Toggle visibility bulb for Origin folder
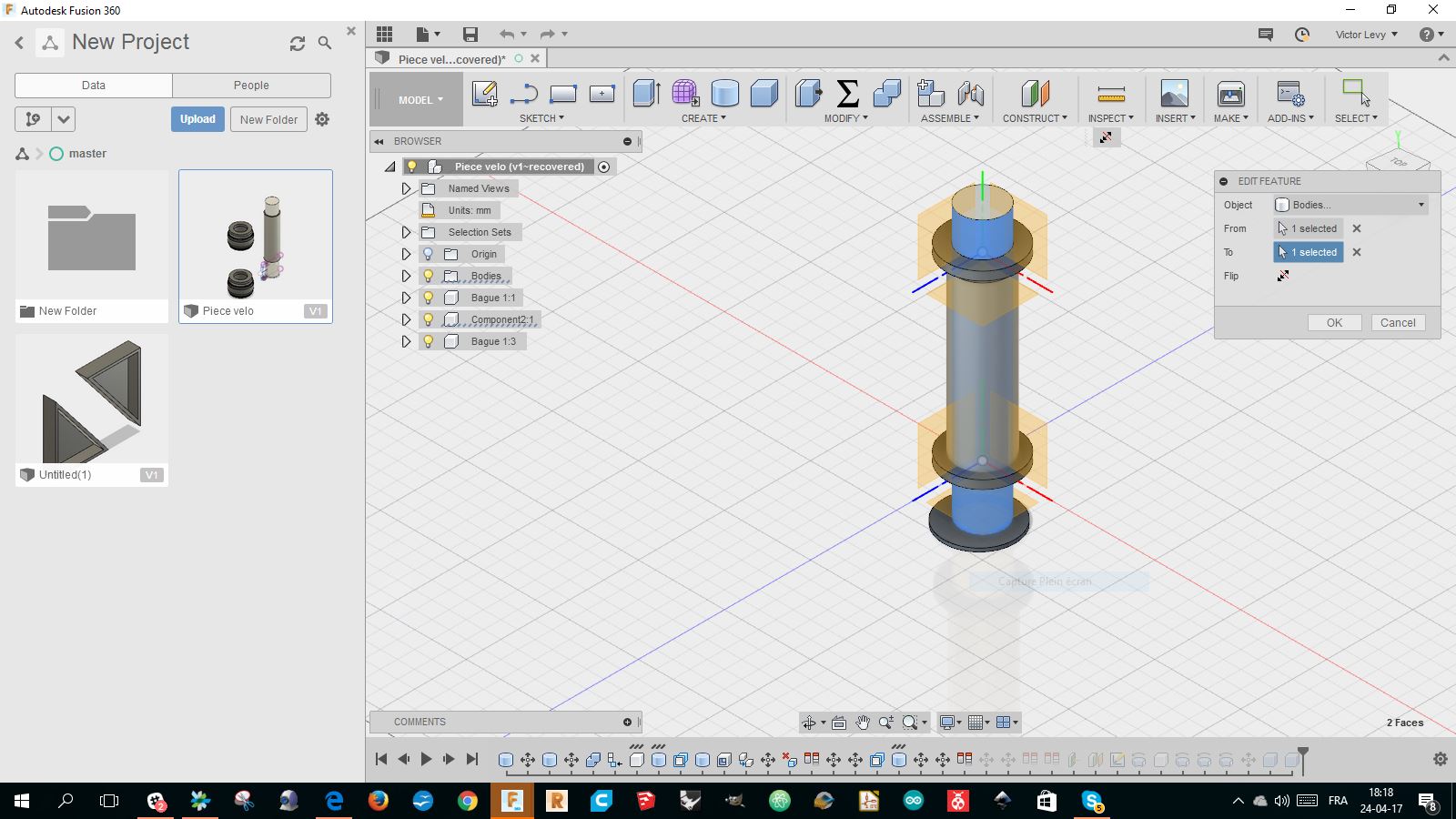This screenshot has height=819, width=1456. pyautogui.click(x=429, y=254)
